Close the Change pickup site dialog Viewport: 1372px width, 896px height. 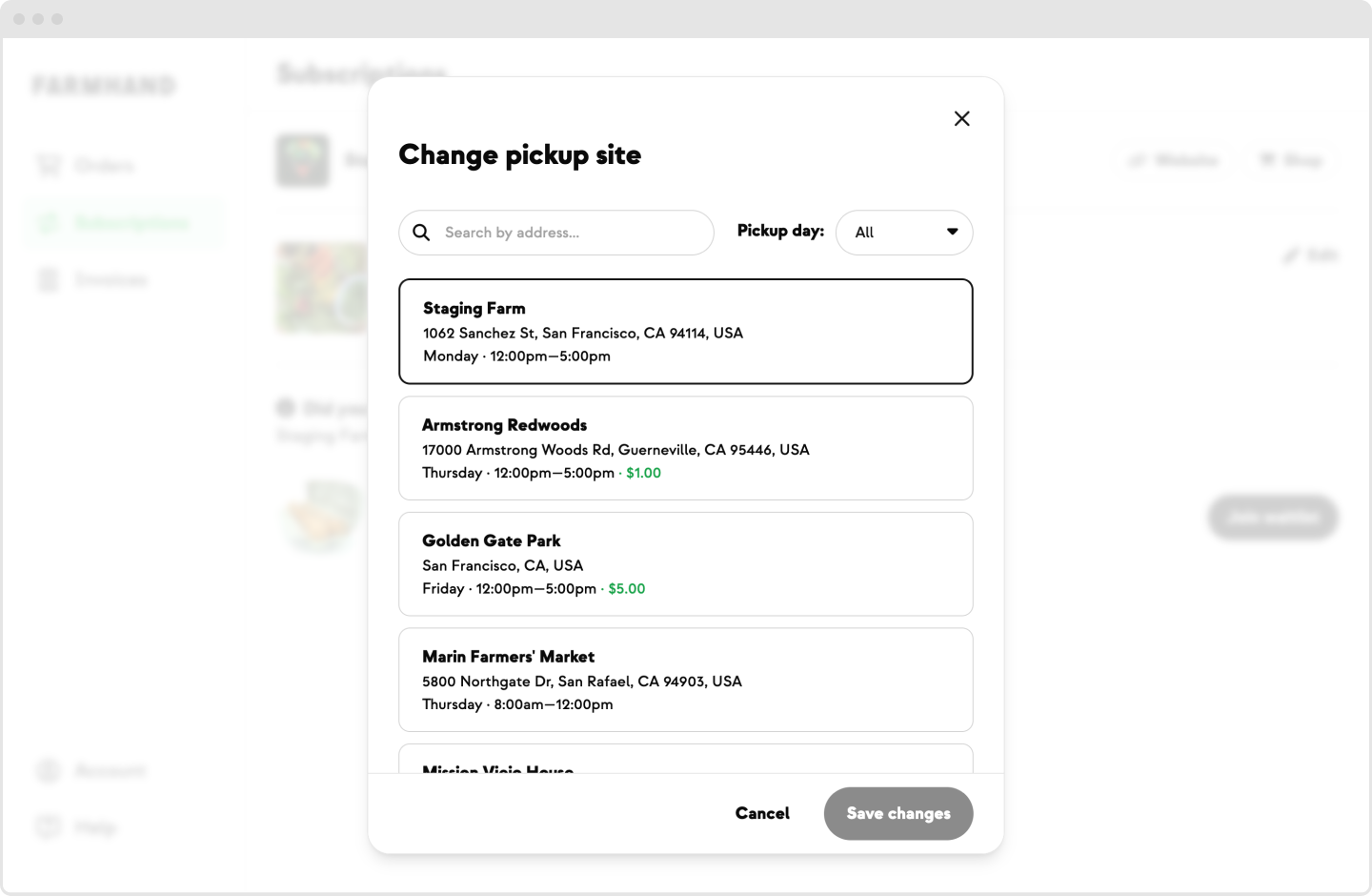961,118
